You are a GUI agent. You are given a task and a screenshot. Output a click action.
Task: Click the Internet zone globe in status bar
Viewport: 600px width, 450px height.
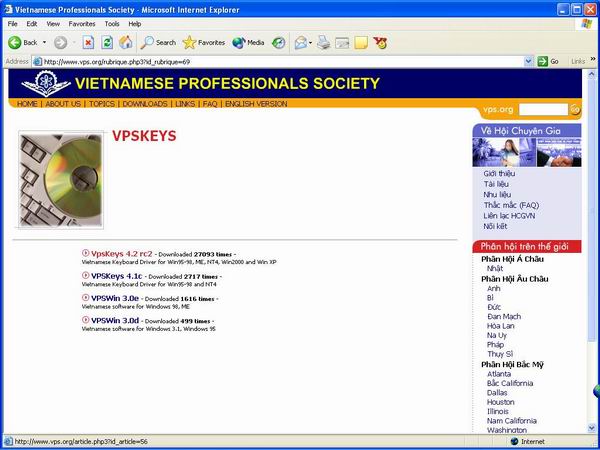[x=514, y=441]
